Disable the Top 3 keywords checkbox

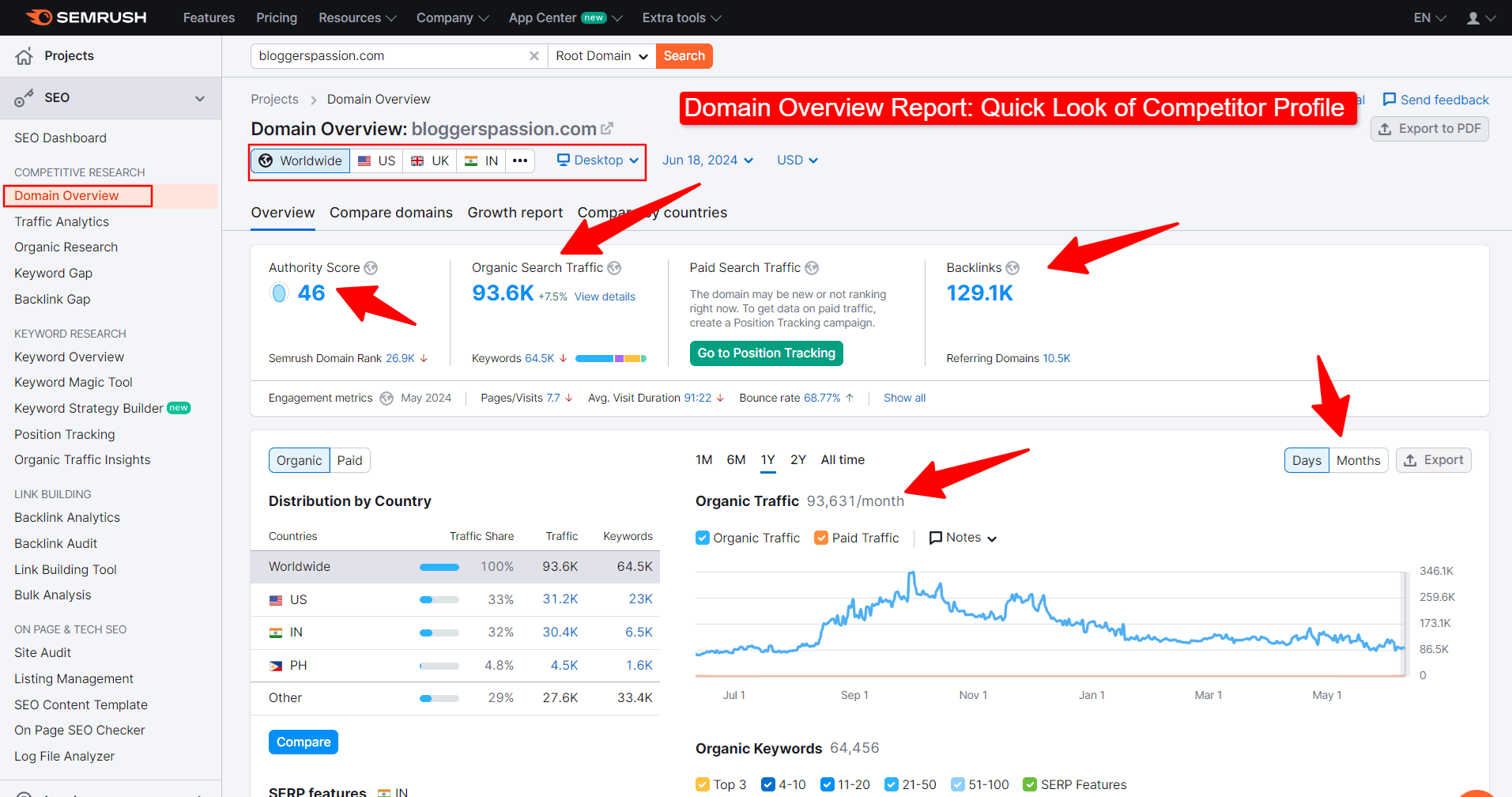point(702,784)
